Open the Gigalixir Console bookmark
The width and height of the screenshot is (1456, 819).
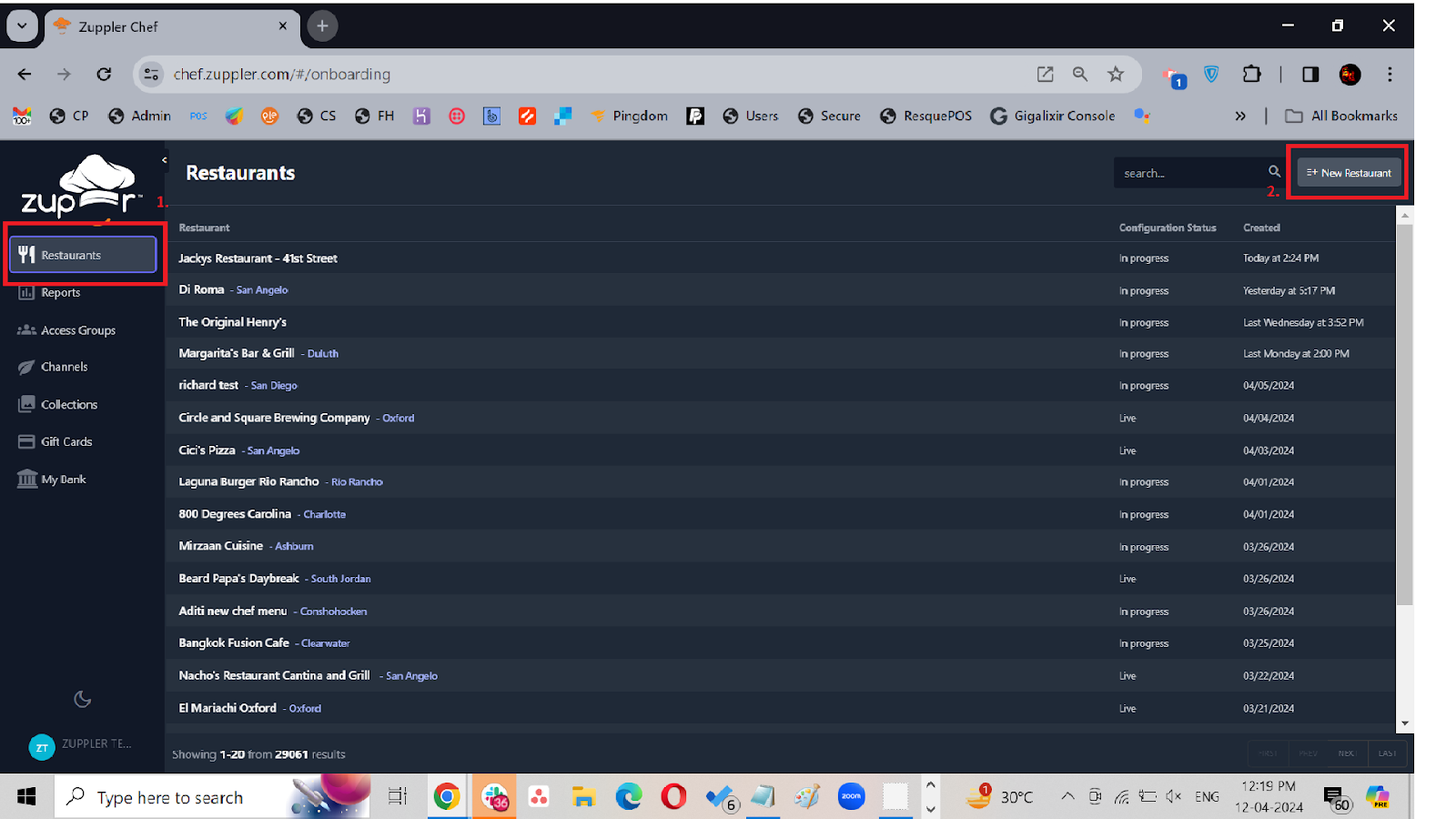1053,116
